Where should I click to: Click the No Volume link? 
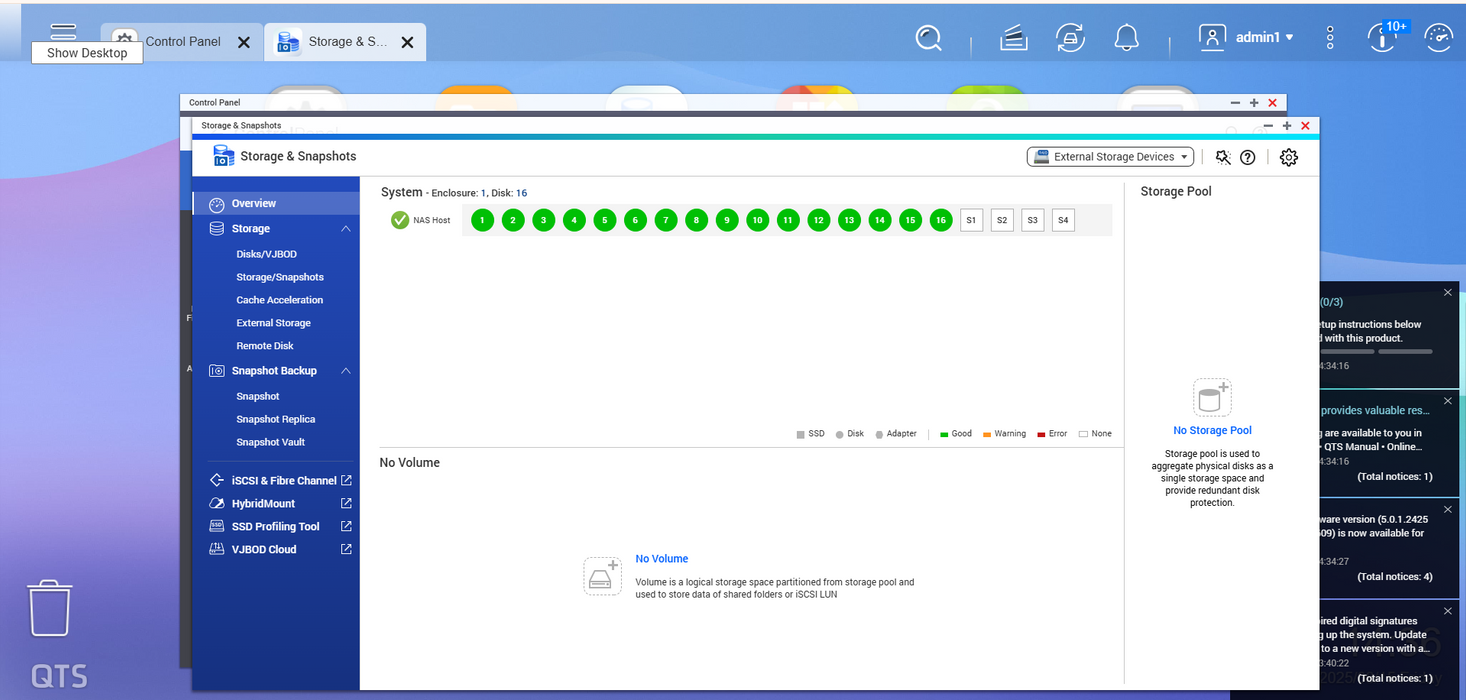coord(662,559)
